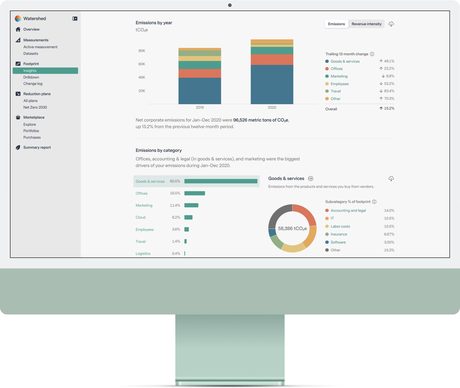Open the Measurements section
This screenshot has height=388, width=460.
pyautogui.click(x=36, y=40)
